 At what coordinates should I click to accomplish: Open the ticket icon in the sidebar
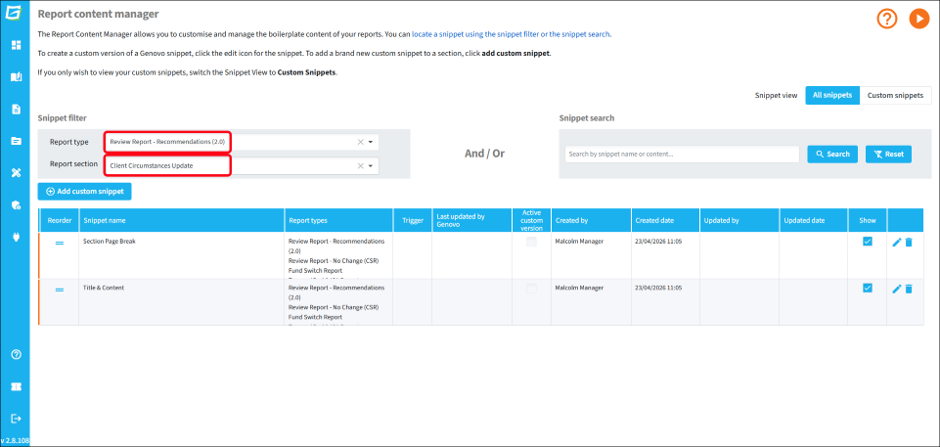[x=16, y=386]
